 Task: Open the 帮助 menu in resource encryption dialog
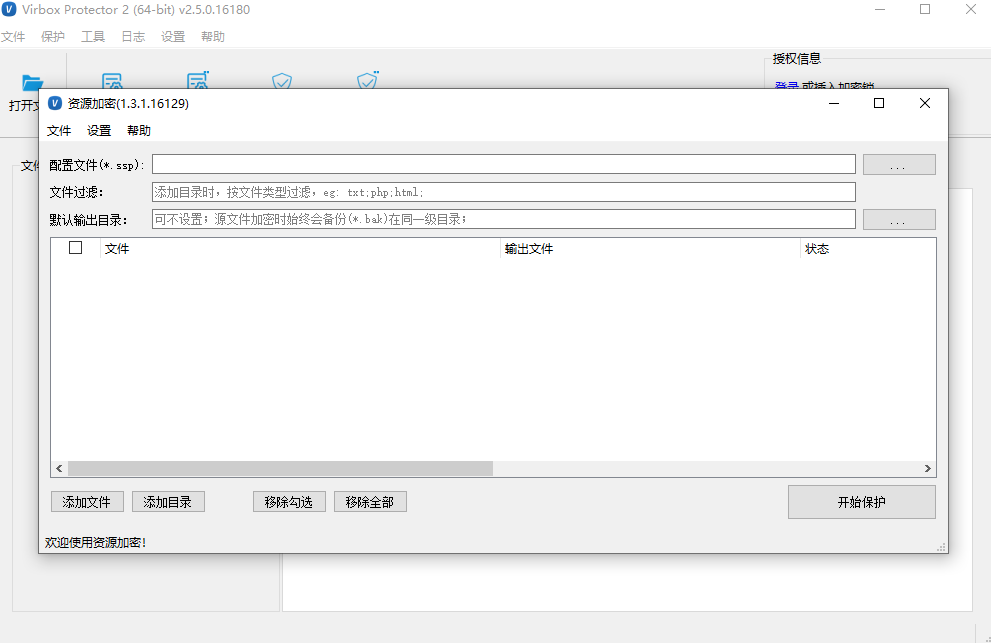[x=139, y=131]
